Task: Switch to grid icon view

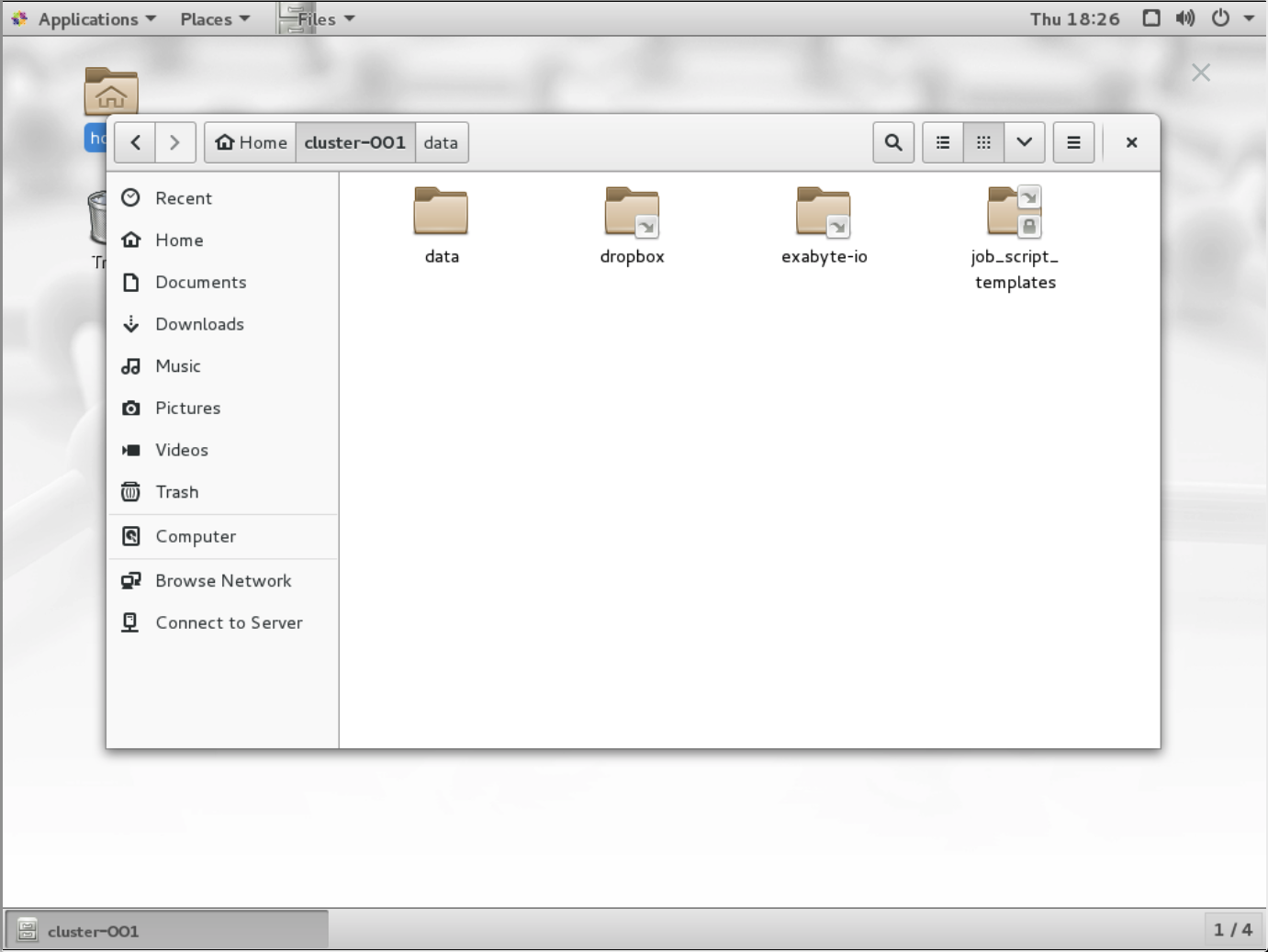Action: click(983, 142)
